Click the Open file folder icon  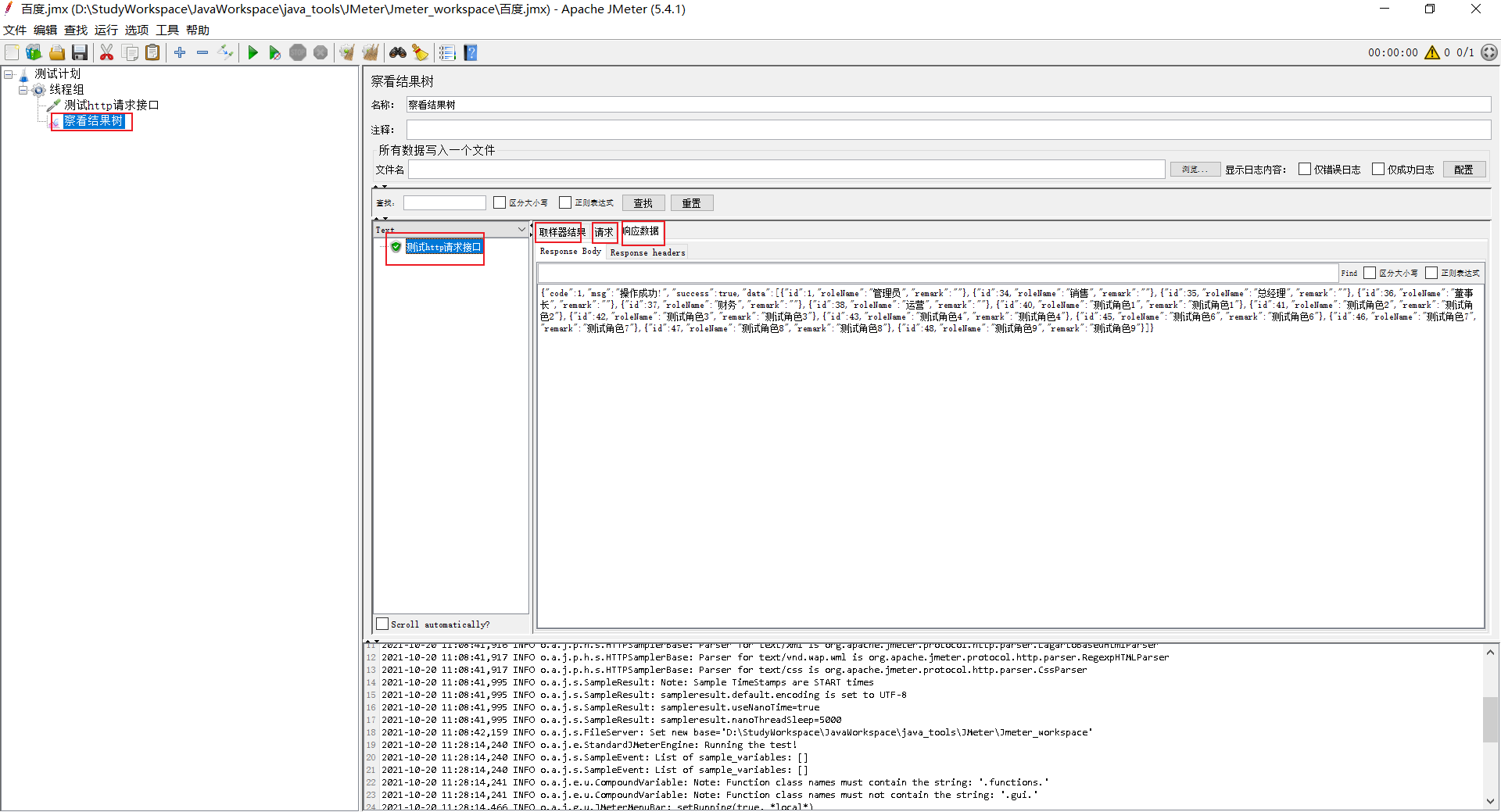pos(56,52)
